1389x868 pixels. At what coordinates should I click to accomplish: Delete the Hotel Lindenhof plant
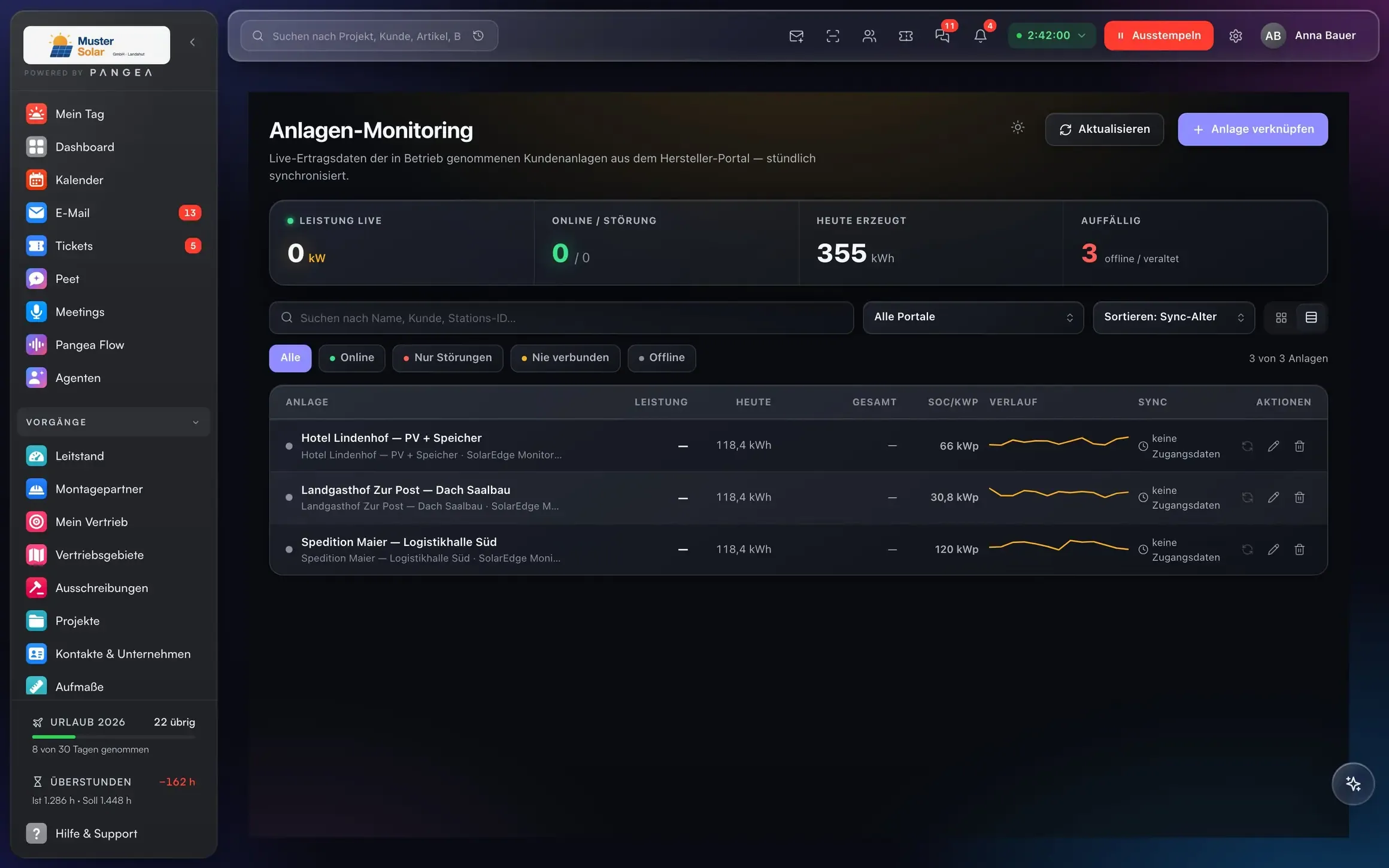pyautogui.click(x=1300, y=446)
